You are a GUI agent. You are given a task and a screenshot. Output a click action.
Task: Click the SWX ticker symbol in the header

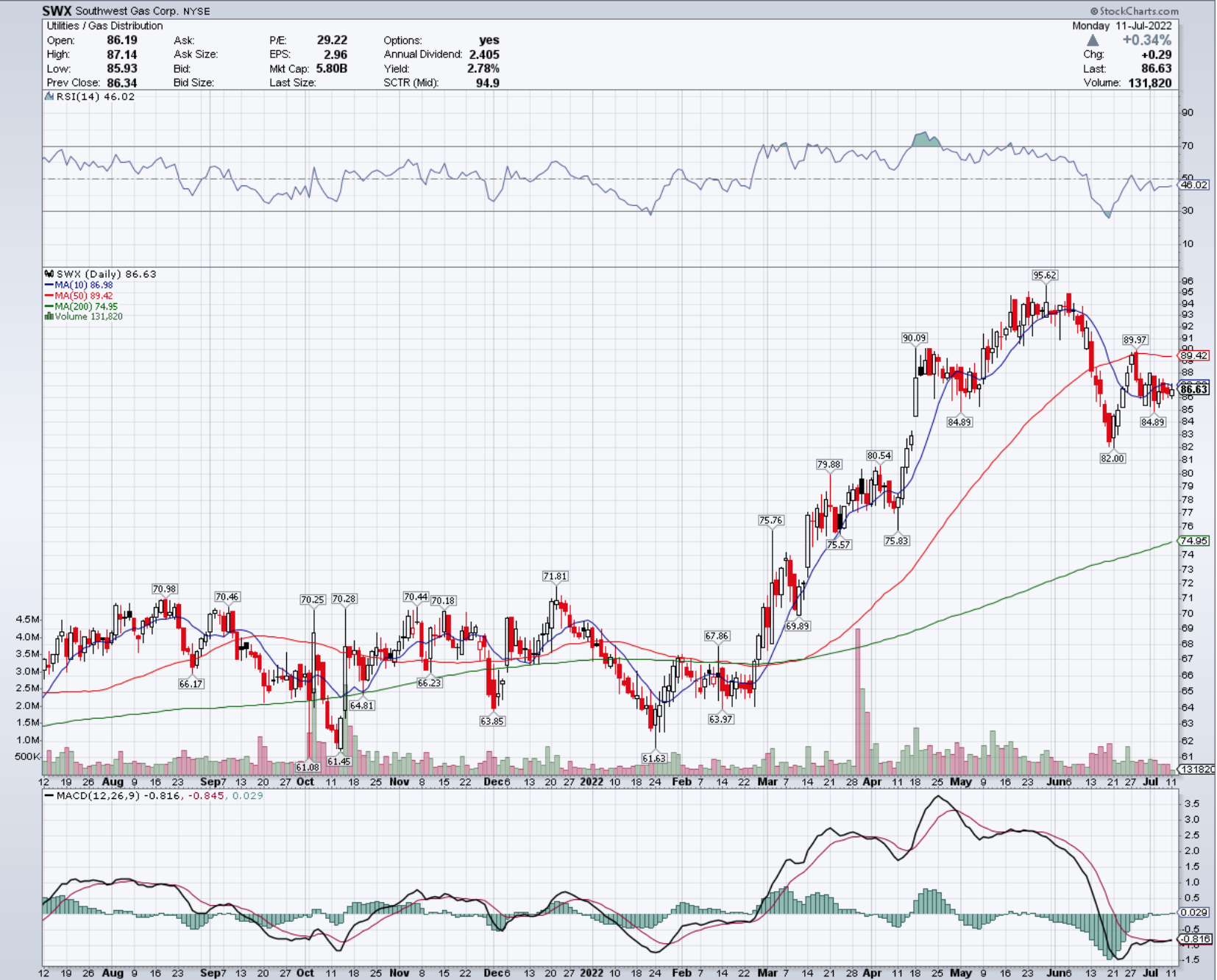point(57,11)
